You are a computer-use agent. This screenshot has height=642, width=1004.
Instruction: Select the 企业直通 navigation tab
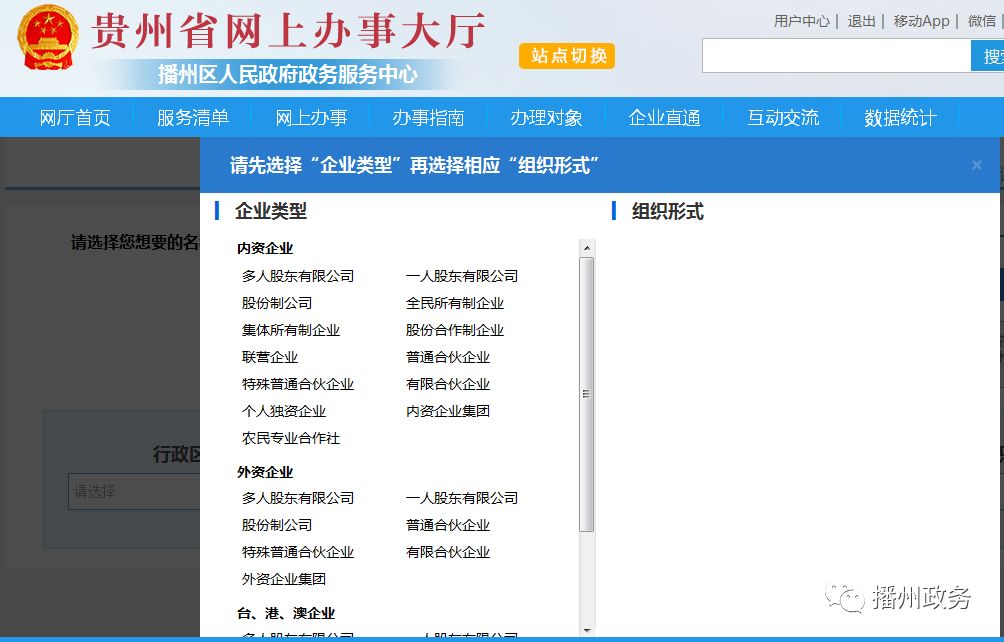pos(664,118)
